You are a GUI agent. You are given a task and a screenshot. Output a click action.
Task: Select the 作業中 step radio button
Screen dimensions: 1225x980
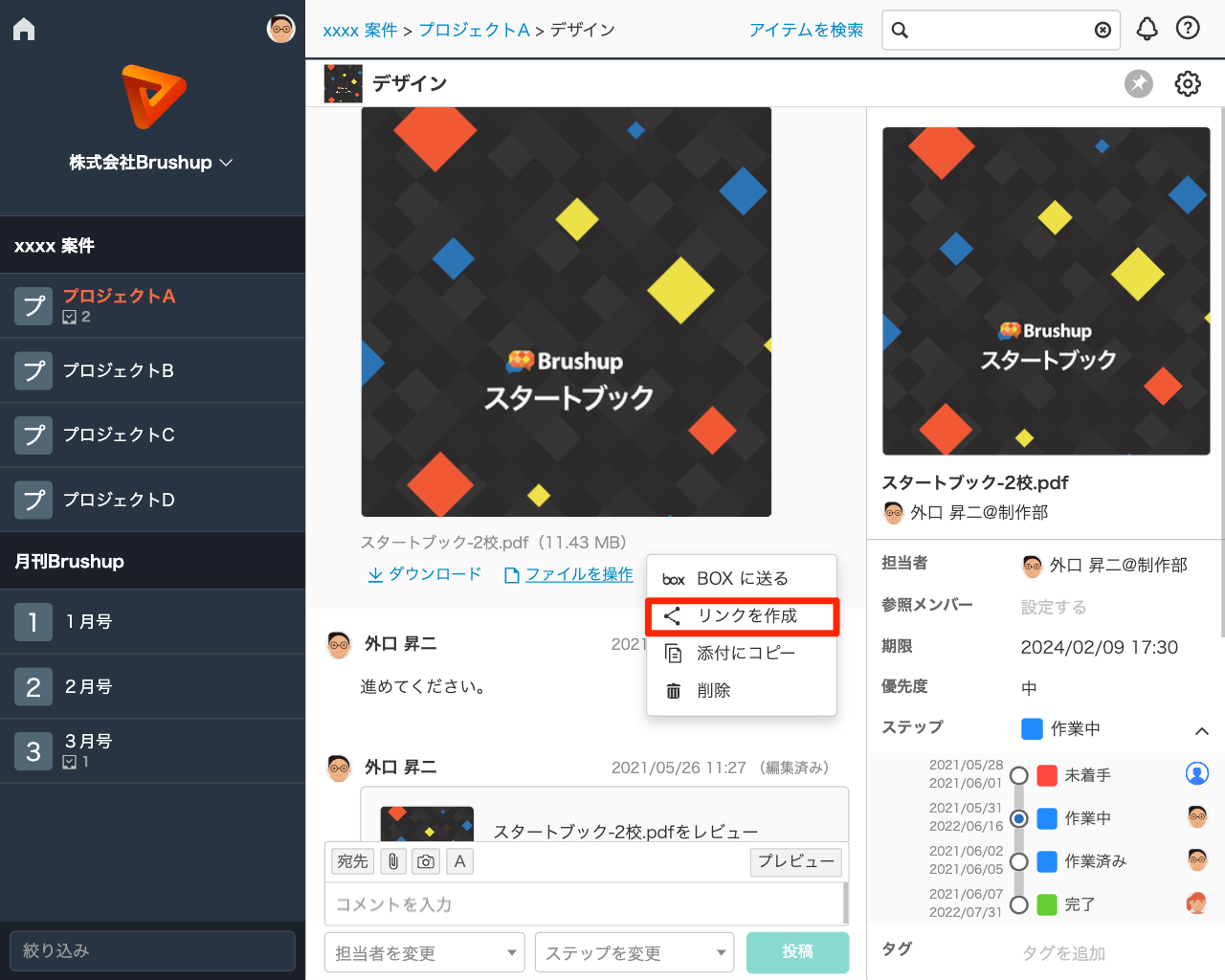pos(1019,818)
